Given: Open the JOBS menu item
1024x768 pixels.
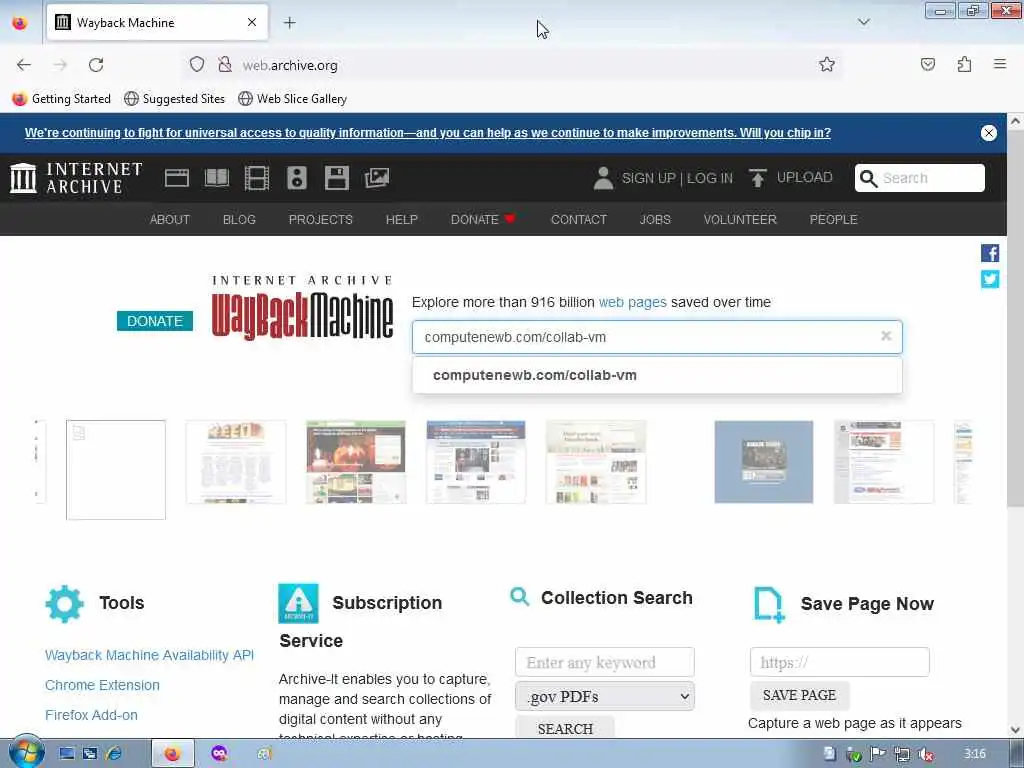Looking at the screenshot, I should tap(655, 219).
